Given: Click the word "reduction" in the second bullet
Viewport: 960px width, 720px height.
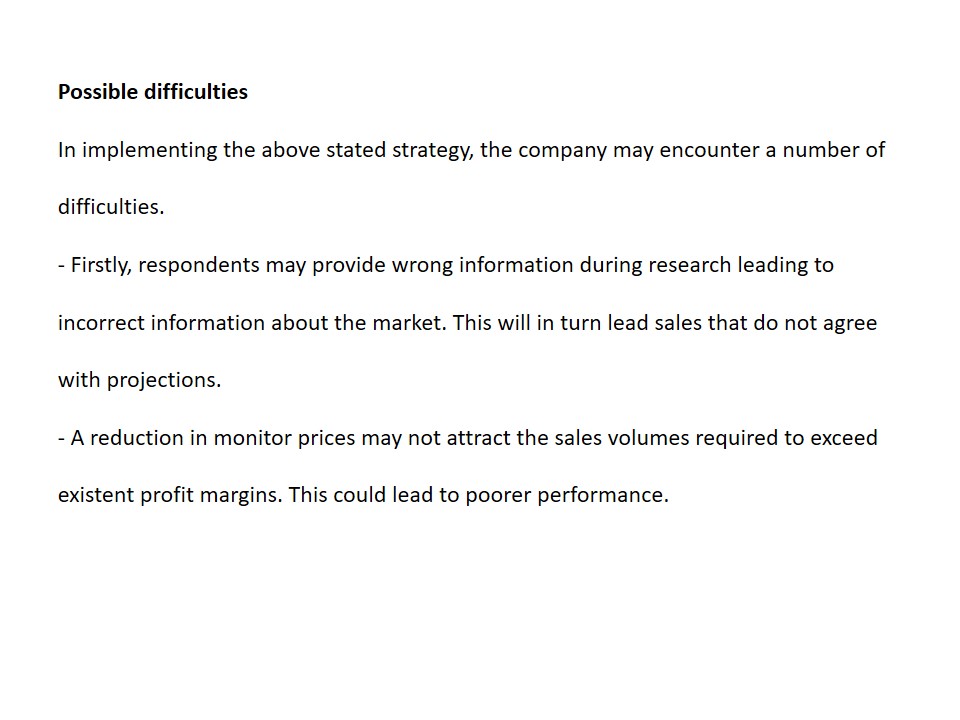Looking at the screenshot, I should pyautogui.click(x=135, y=438).
